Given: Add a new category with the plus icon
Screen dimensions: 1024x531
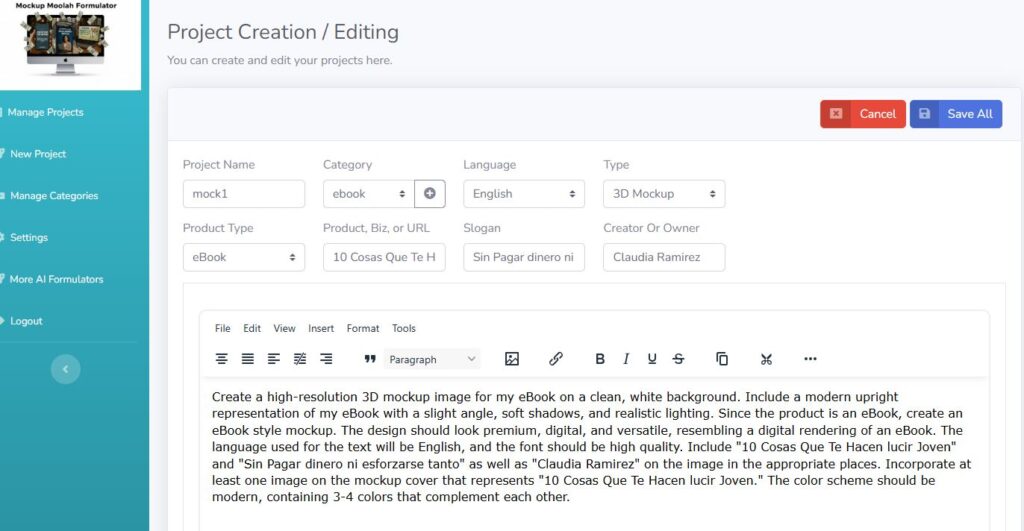Looking at the screenshot, I should [x=430, y=194].
